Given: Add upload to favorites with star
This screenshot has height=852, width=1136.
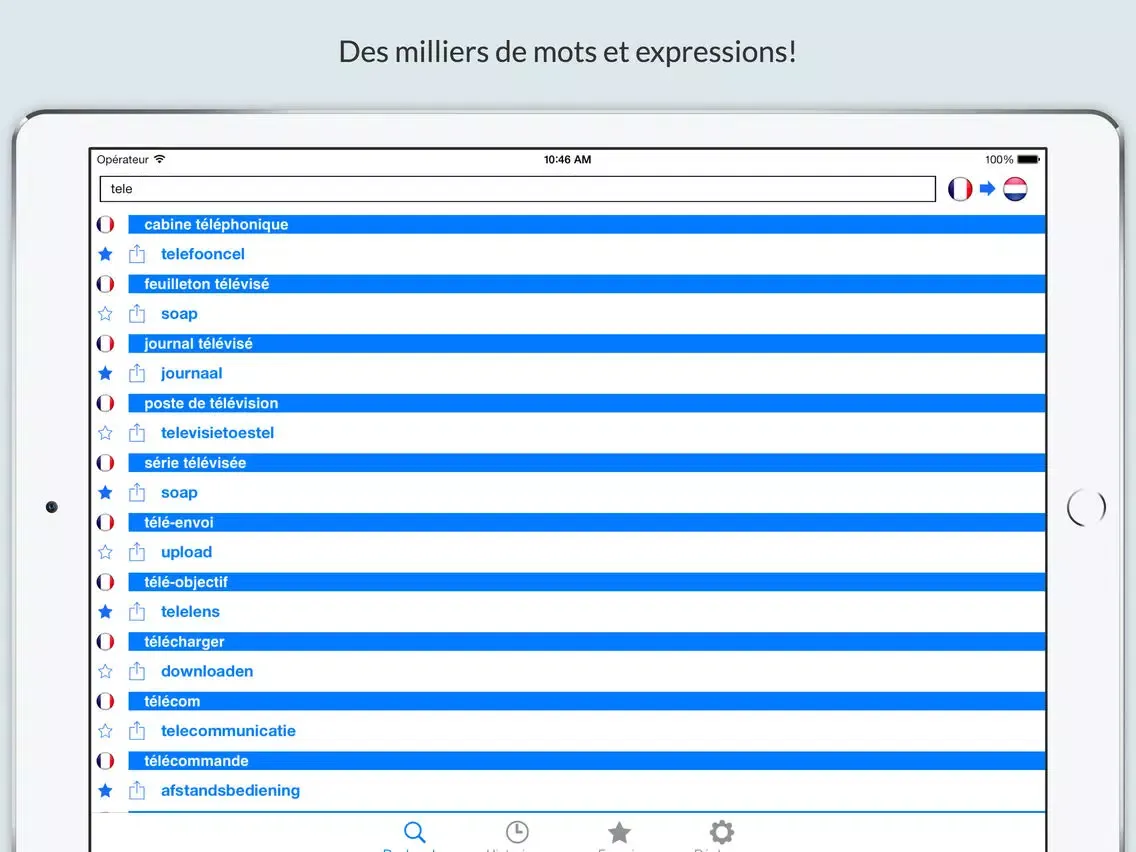Looking at the screenshot, I should (x=105, y=552).
